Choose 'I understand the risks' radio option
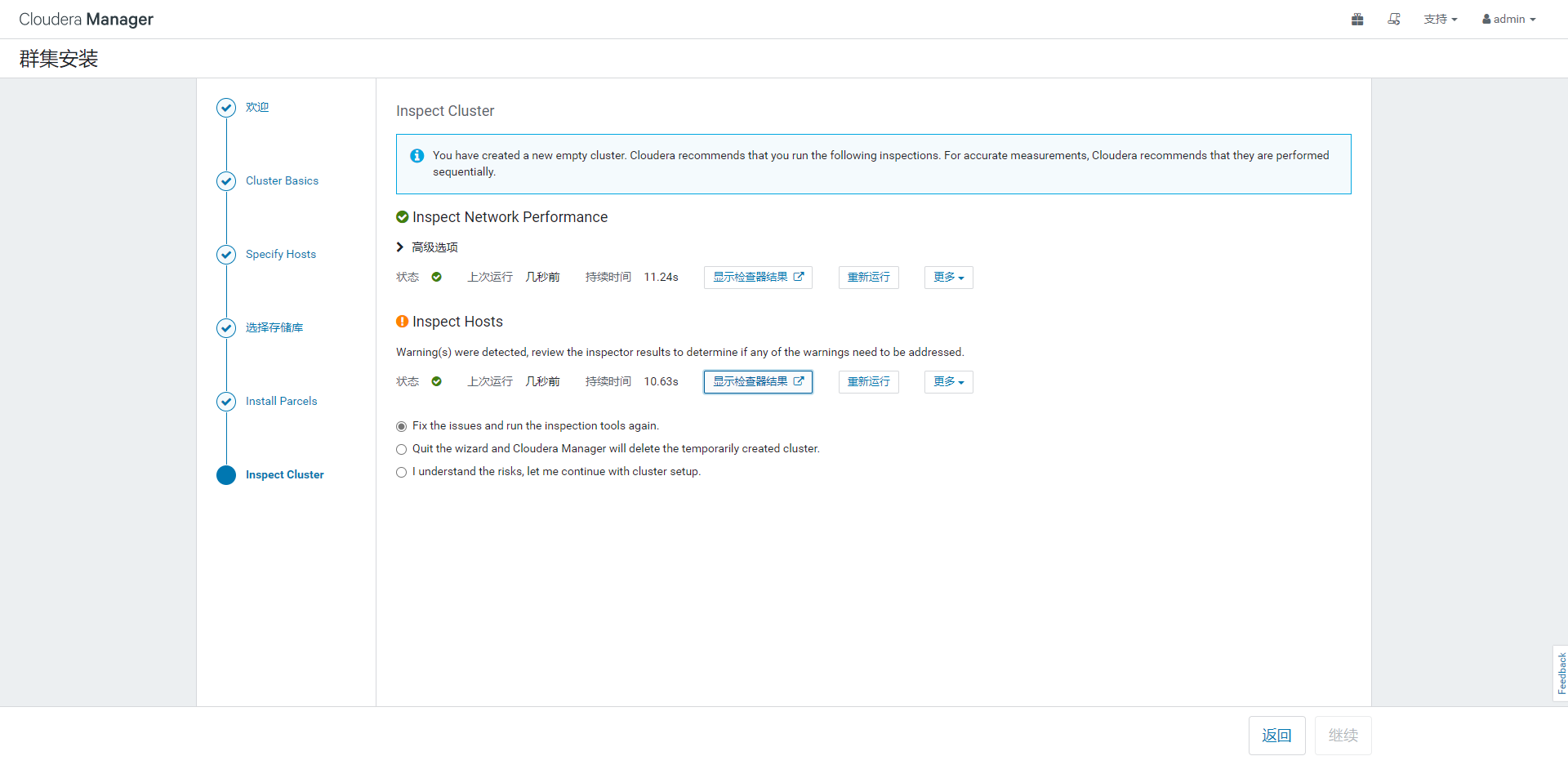 [x=401, y=472]
